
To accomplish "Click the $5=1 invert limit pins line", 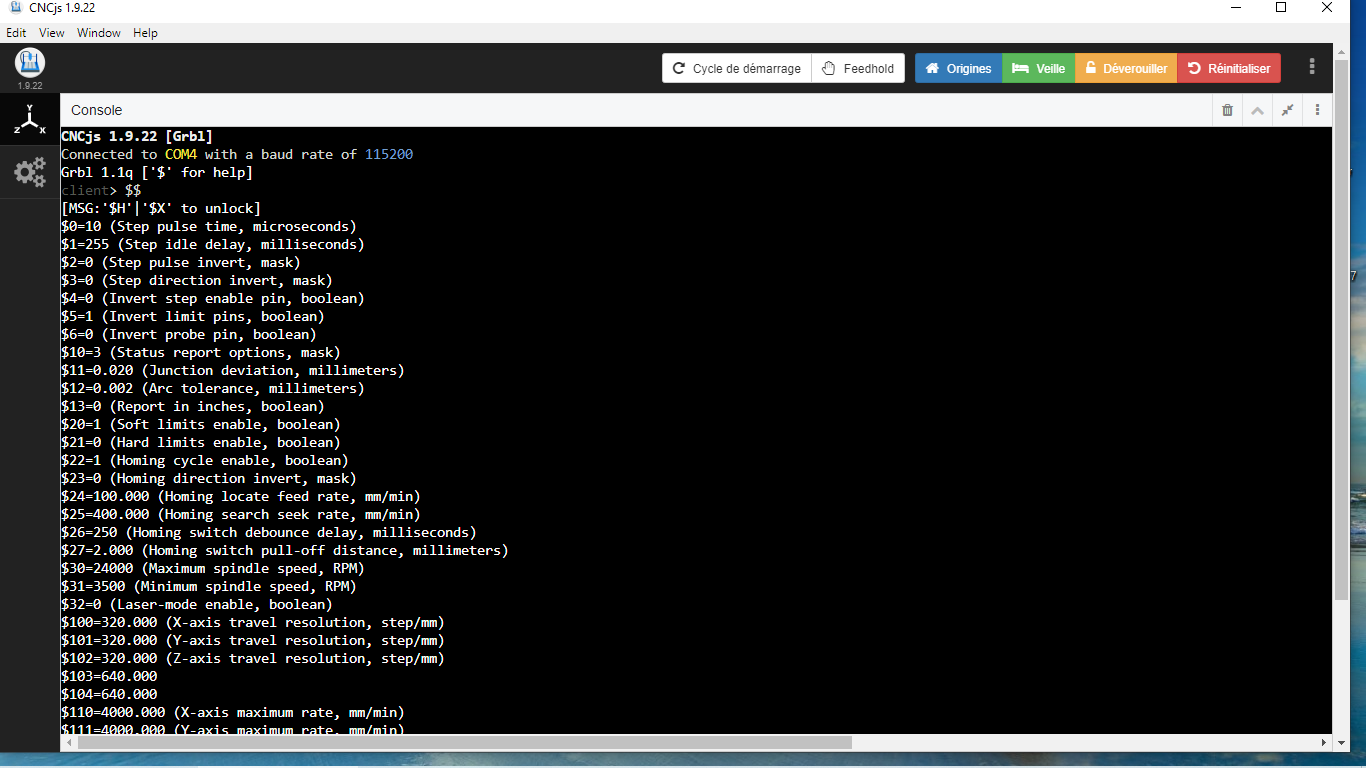I will tap(193, 316).
